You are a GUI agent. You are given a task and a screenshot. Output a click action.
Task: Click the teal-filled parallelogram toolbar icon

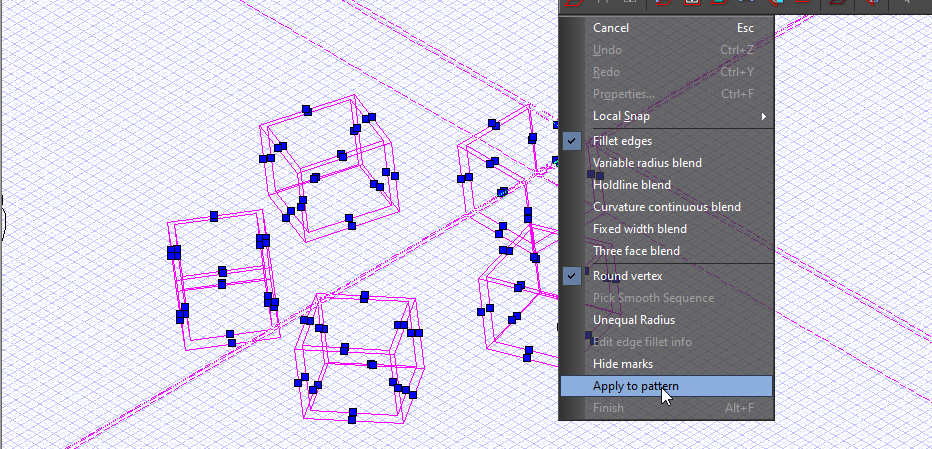[x=720, y=2]
